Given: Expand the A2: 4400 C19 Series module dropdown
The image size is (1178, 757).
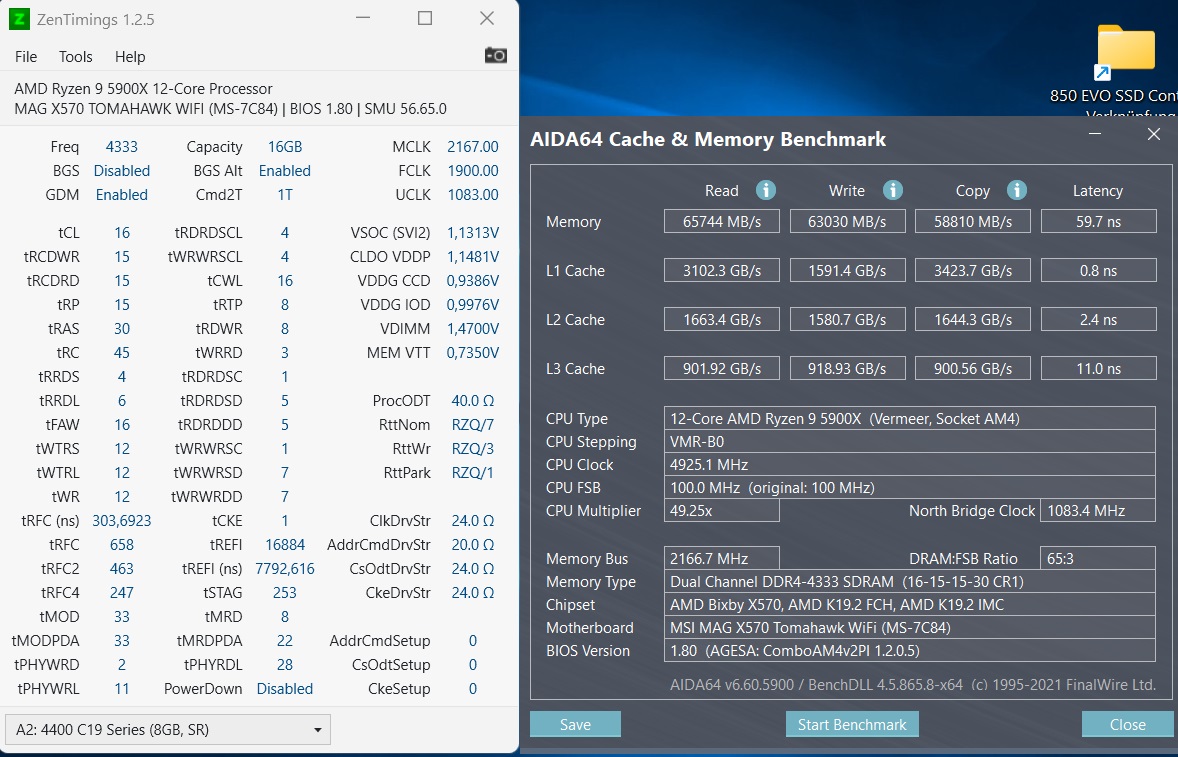Looking at the screenshot, I should click(x=168, y=729).
